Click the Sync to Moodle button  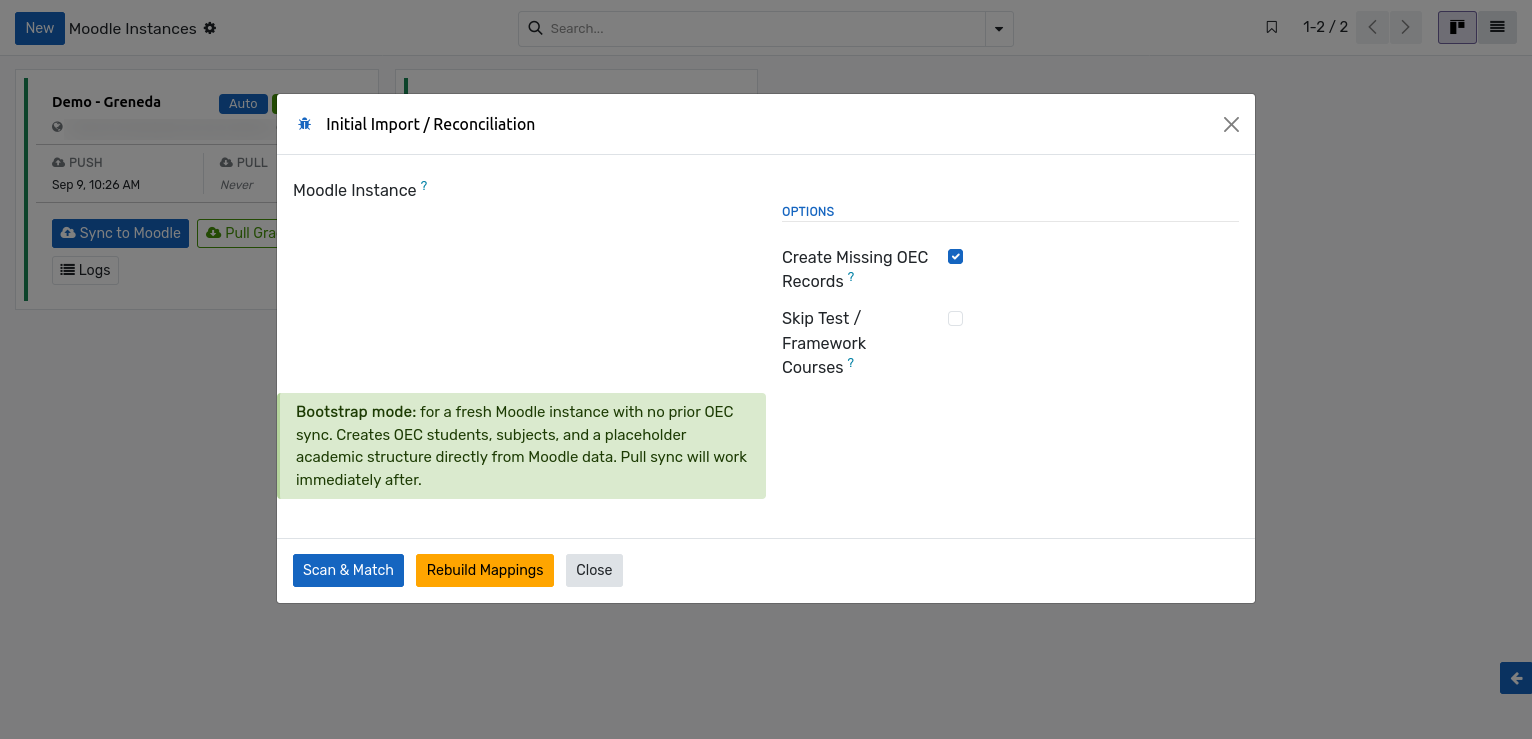tap(120, 233)
